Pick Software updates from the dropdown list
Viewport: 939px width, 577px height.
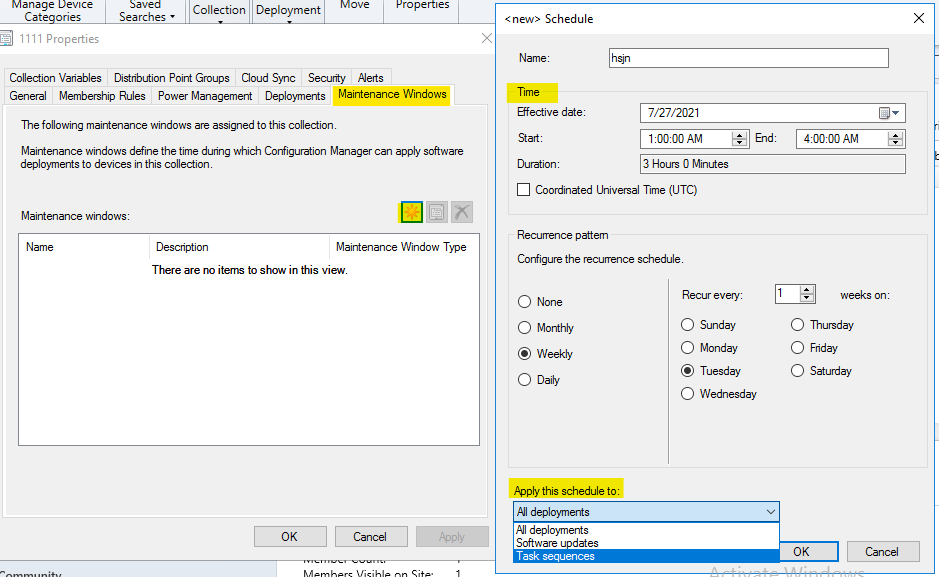(646, 543)
